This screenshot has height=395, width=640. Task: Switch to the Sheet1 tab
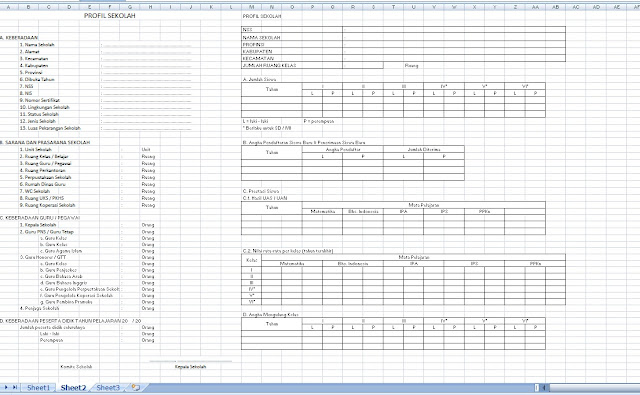(x=38, y=388)
